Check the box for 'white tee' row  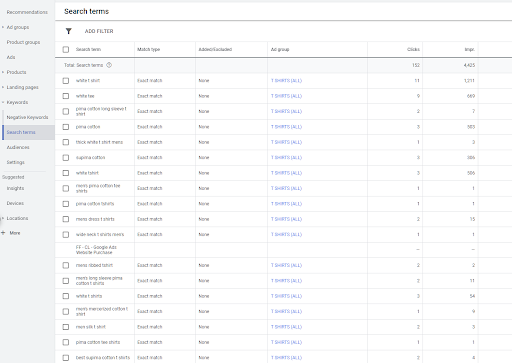(66, 96)
